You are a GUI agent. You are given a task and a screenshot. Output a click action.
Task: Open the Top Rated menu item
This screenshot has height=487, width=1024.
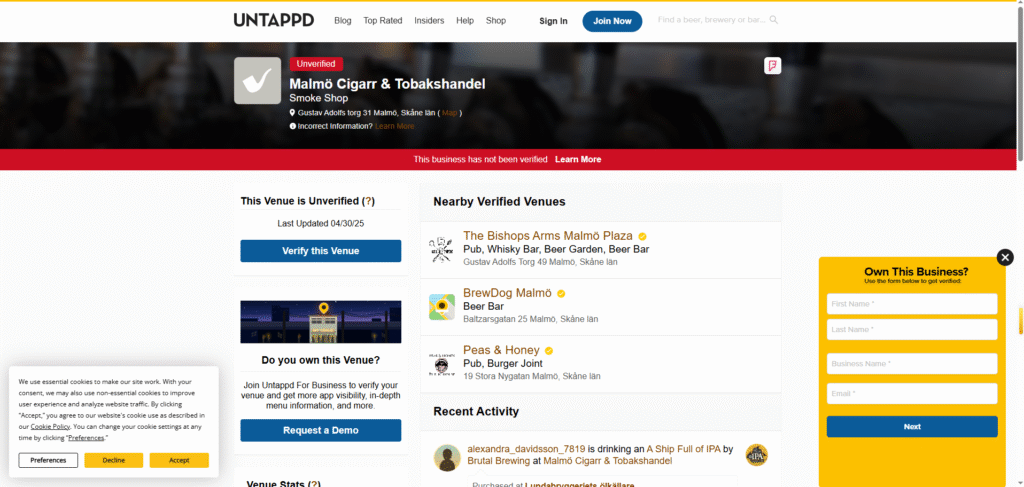point(383,21)
